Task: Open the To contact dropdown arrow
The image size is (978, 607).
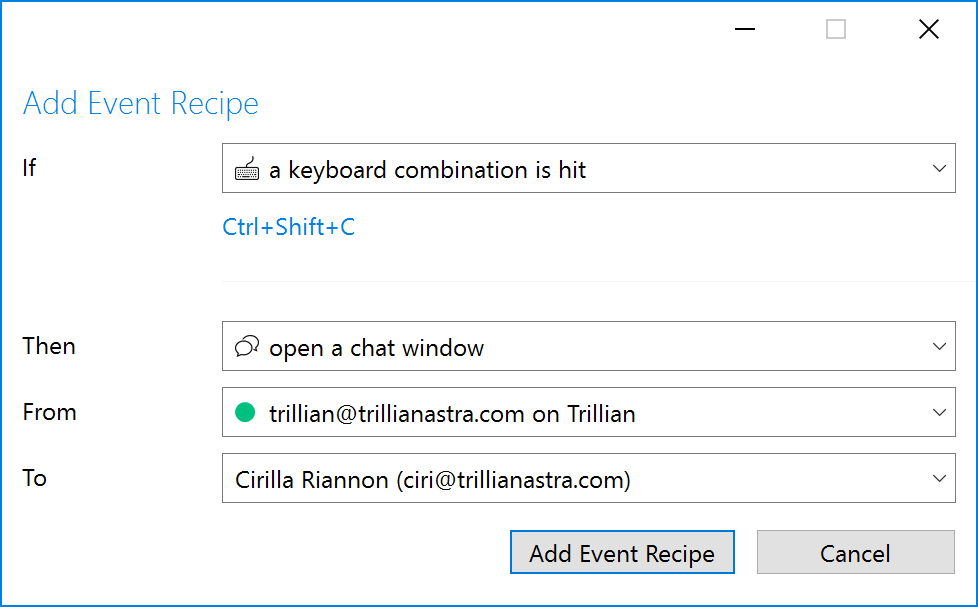Action: [x=939, y=478]
